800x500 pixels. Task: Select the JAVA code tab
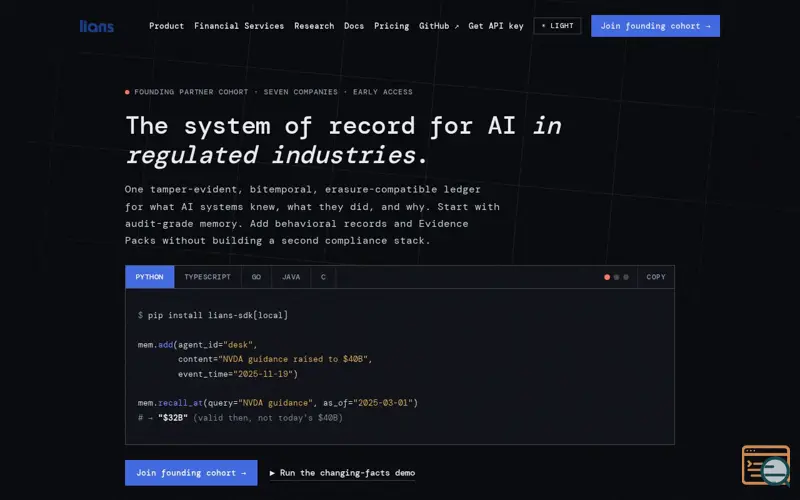pyautogui.click(x=291, y=277)
